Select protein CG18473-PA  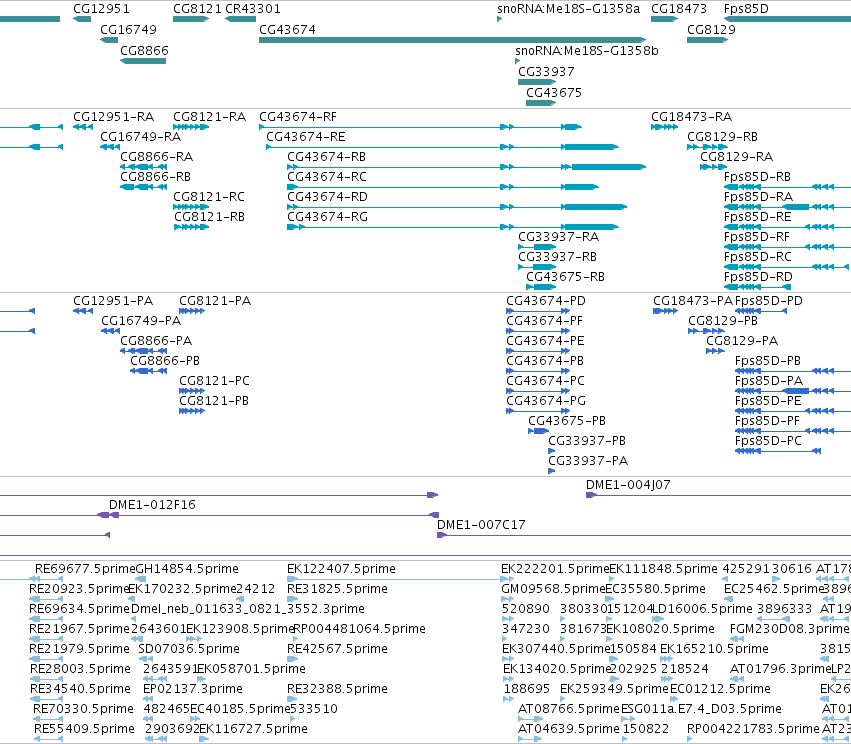click(x=693, y=301)
